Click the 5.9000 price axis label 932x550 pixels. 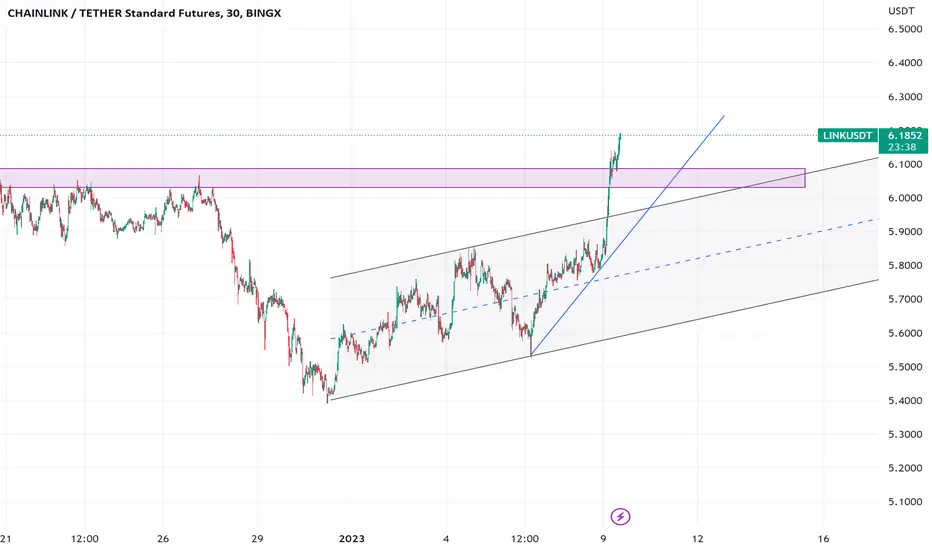[905, 232]
